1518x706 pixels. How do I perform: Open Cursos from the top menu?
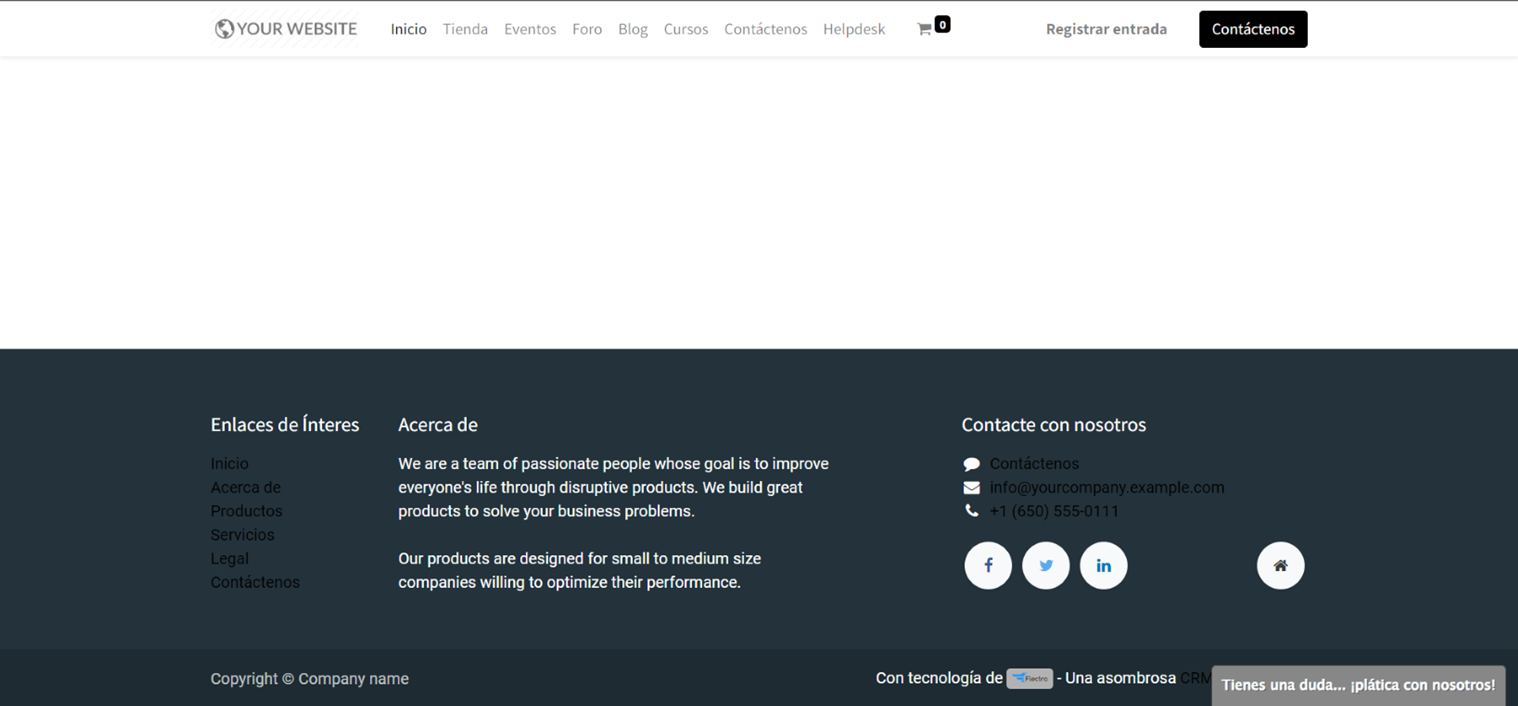(x=686, y=29)
